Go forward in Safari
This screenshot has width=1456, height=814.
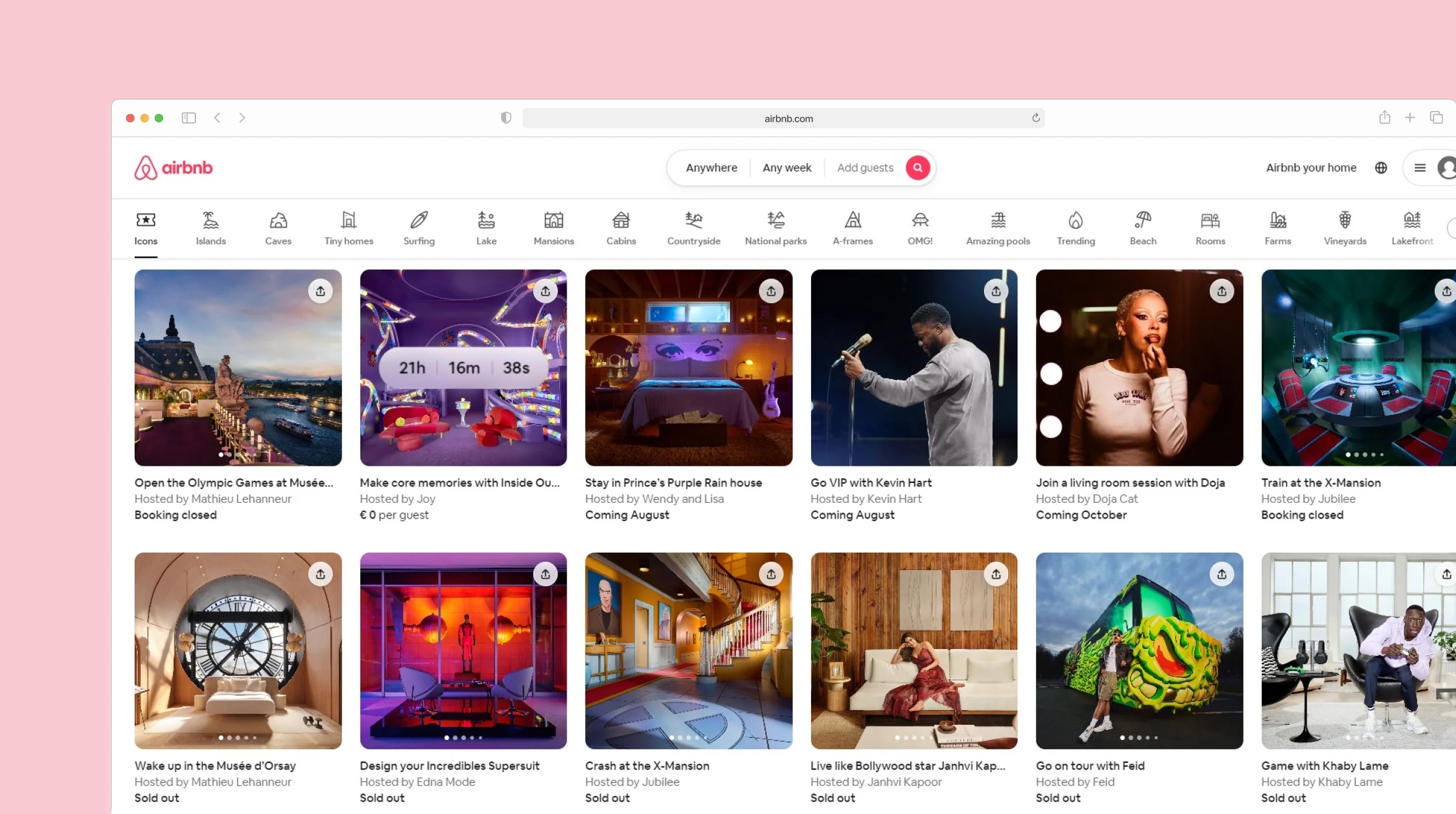(x=242, y=118)
